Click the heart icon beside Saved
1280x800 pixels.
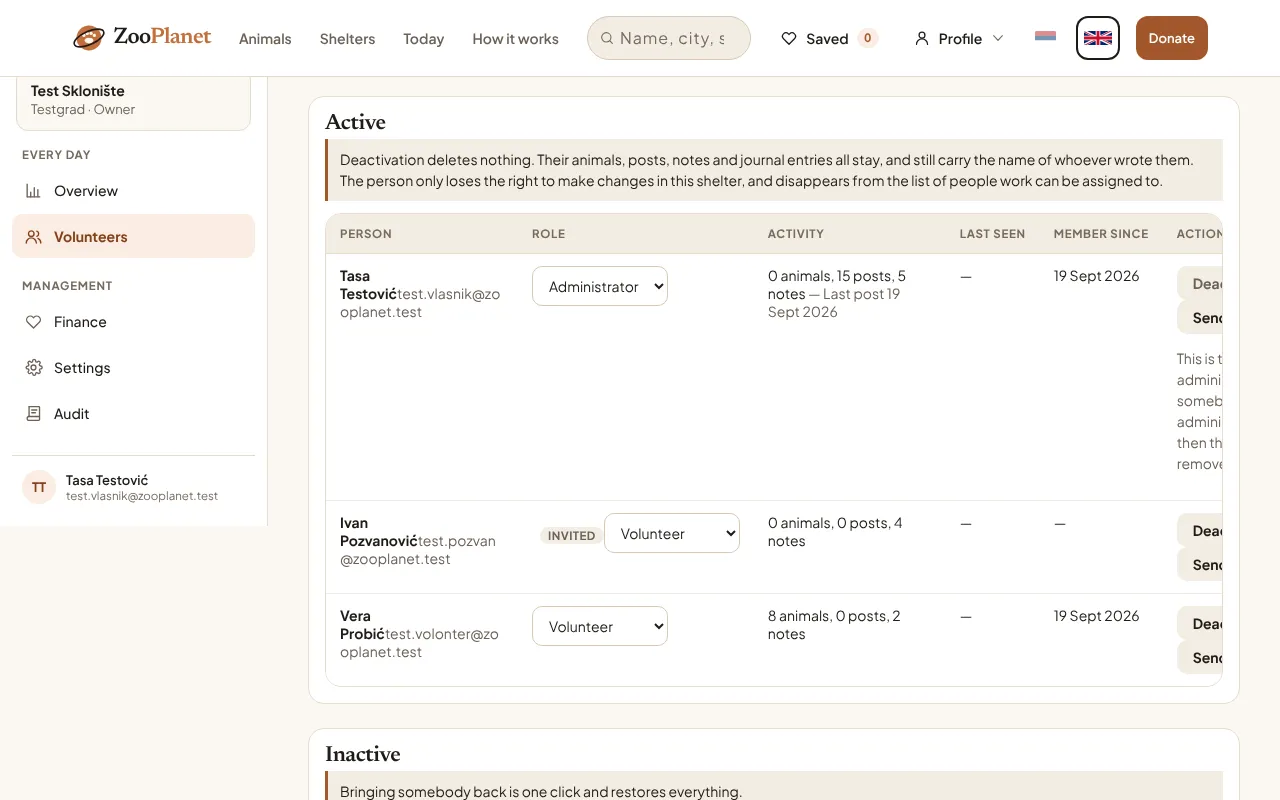click(789, 38)
